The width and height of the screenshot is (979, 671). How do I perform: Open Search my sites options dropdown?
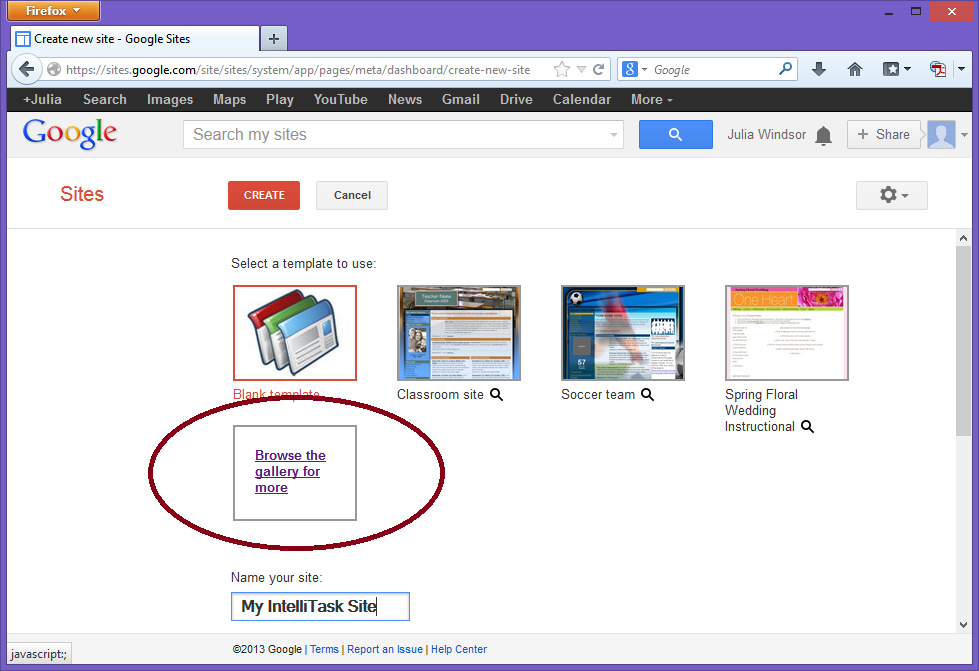pos(614,135)
